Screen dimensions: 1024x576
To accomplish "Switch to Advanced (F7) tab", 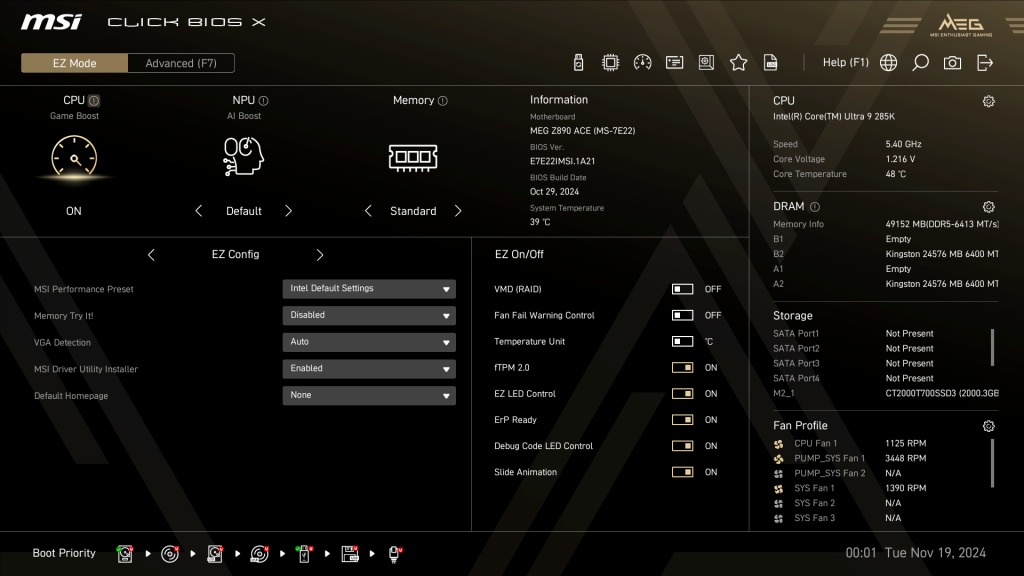I will point(181,63).
